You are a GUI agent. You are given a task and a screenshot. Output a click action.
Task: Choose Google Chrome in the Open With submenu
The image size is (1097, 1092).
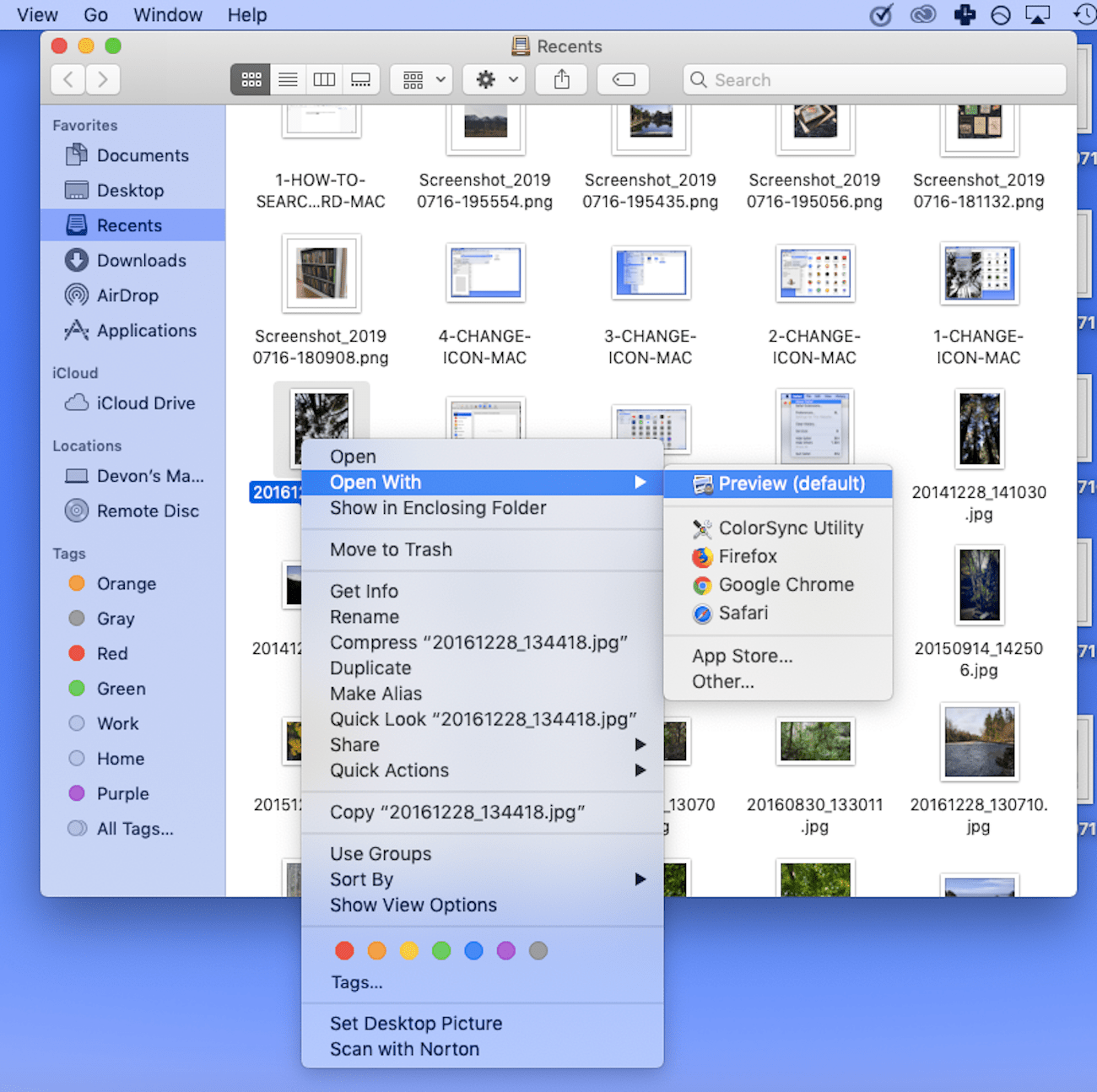tap(786, 585)
